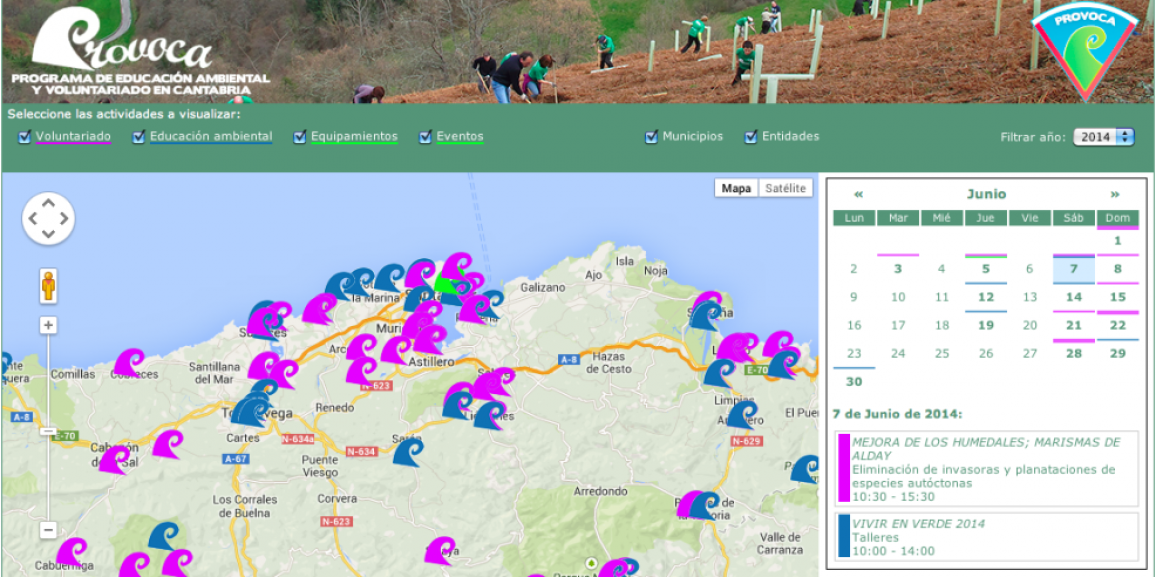Viewport: 1156px width, 577px height.
Task: Open blue marker near Torrelavega
Action: (251, 410)
